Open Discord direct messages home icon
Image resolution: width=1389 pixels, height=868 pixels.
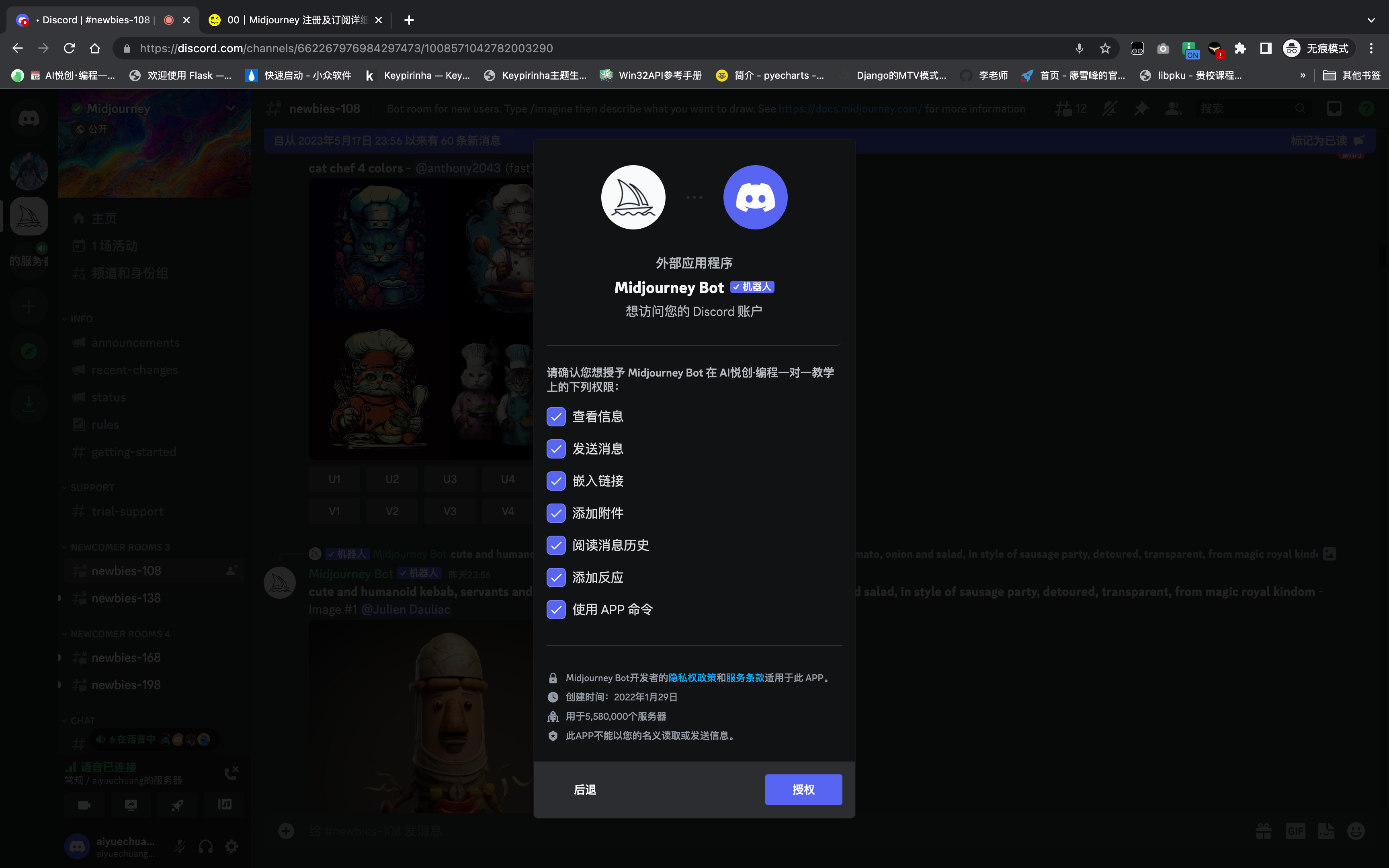(29, 119)
